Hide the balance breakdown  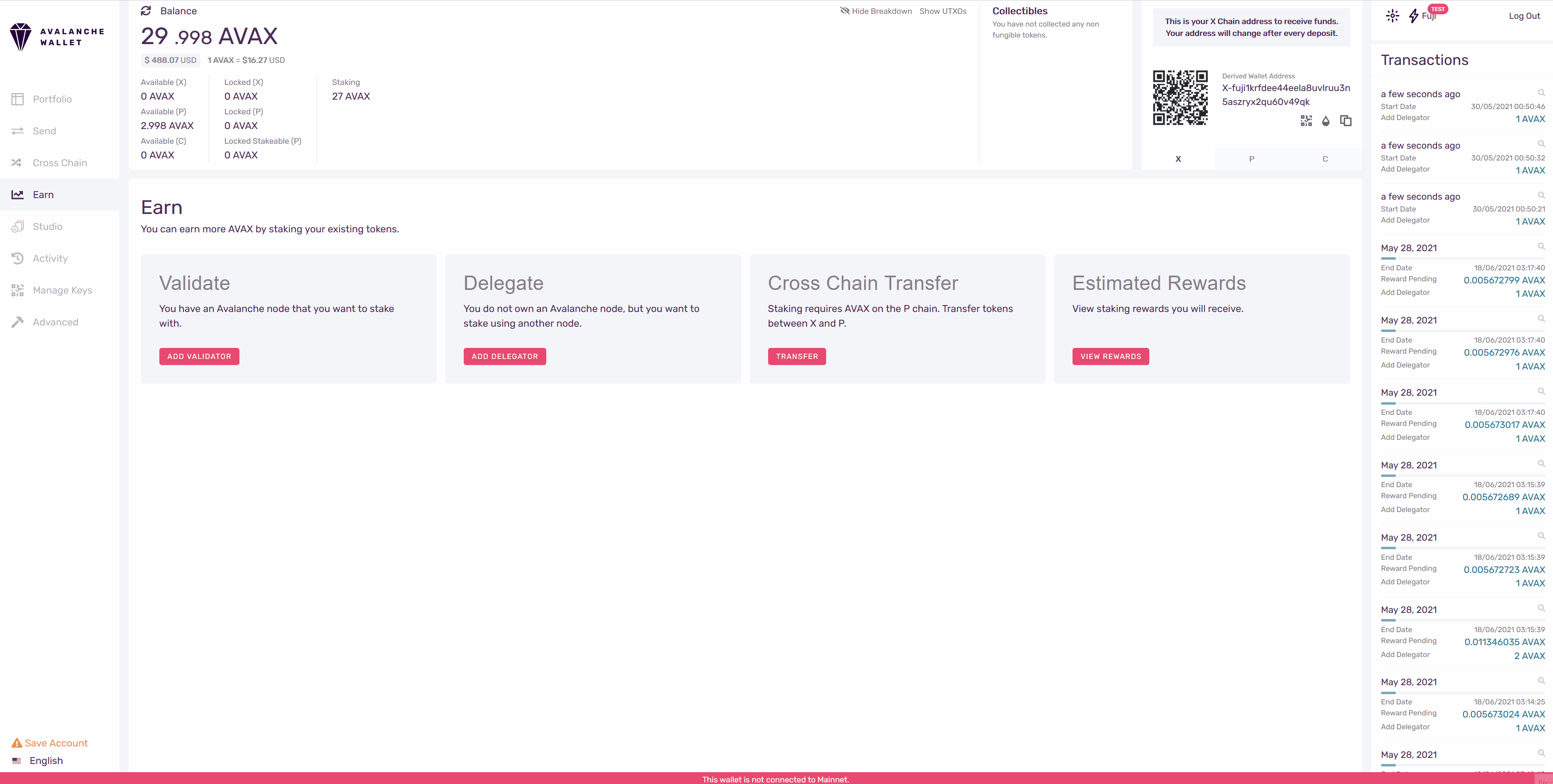pyautogui.click(x=876, y=11)
